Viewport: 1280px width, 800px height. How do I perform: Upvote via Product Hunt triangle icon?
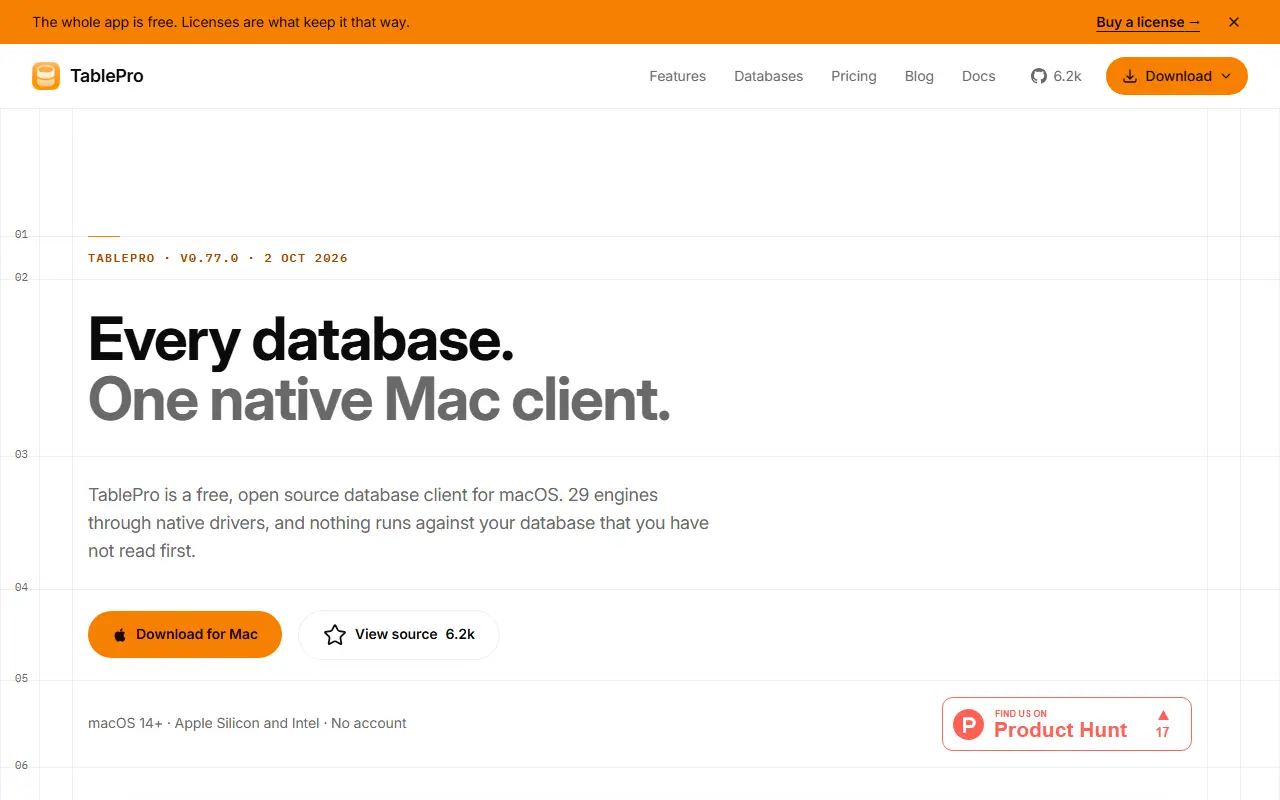(1163, 715)
